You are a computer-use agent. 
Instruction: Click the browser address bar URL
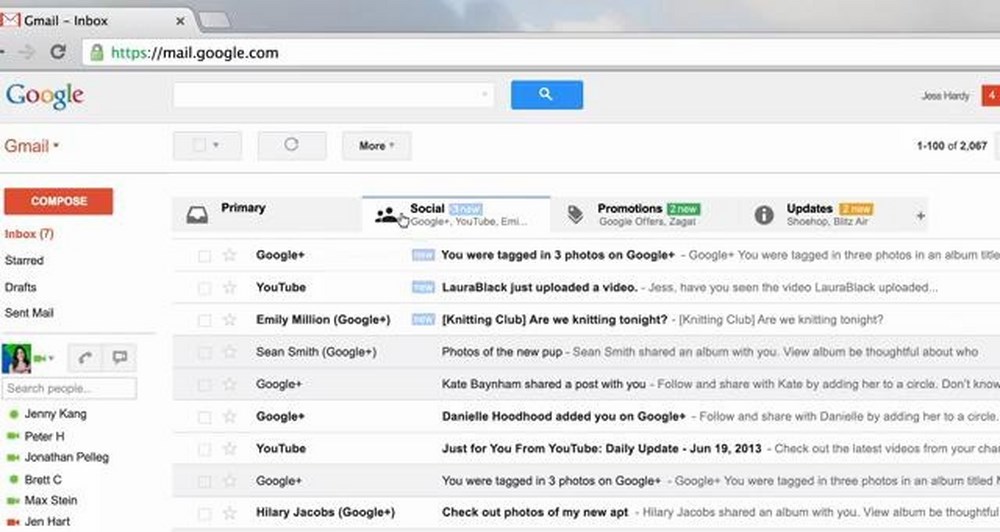(195, 52)
